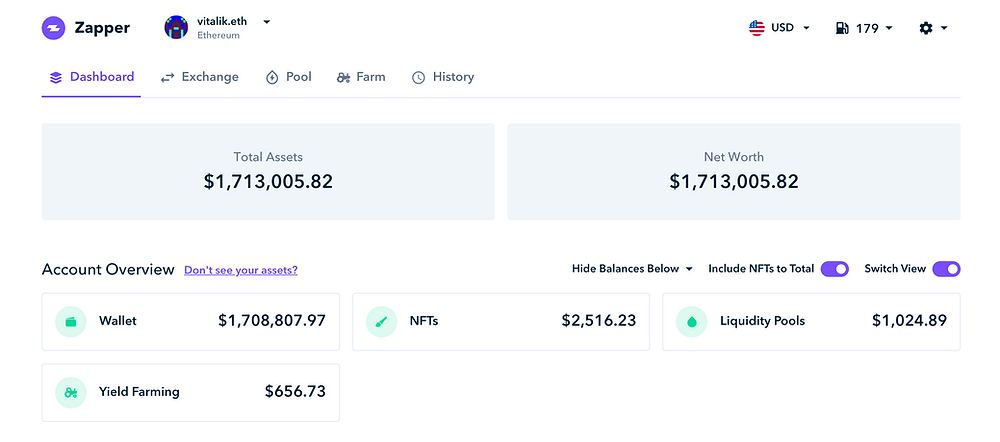
Task: Expand the vitalik.eth account dropdown arrow
Action: tap(267, 22)
